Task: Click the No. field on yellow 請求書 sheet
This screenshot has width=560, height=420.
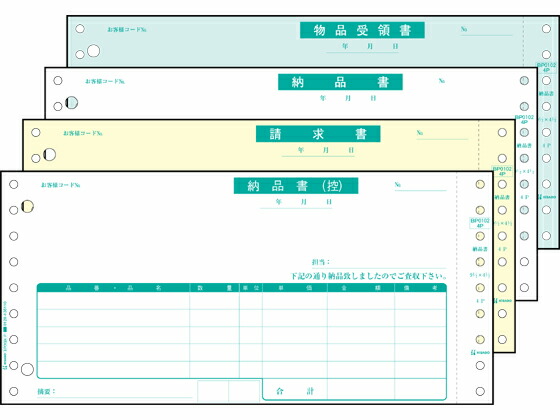Action: 442,134
